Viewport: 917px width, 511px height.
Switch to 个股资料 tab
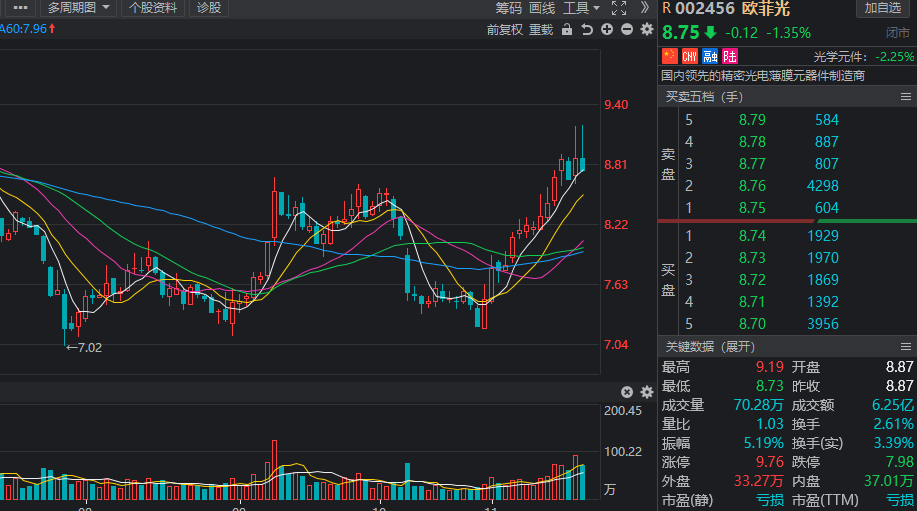(x=153, y=8)
